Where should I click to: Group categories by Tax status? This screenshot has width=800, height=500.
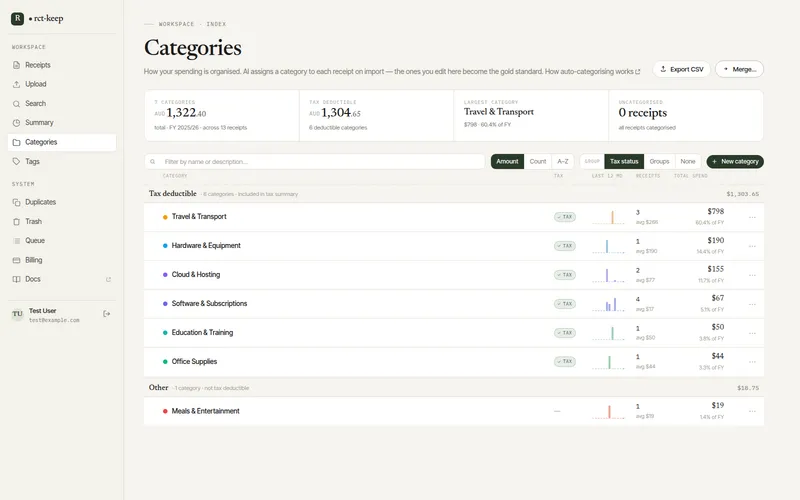pos(624,162)
